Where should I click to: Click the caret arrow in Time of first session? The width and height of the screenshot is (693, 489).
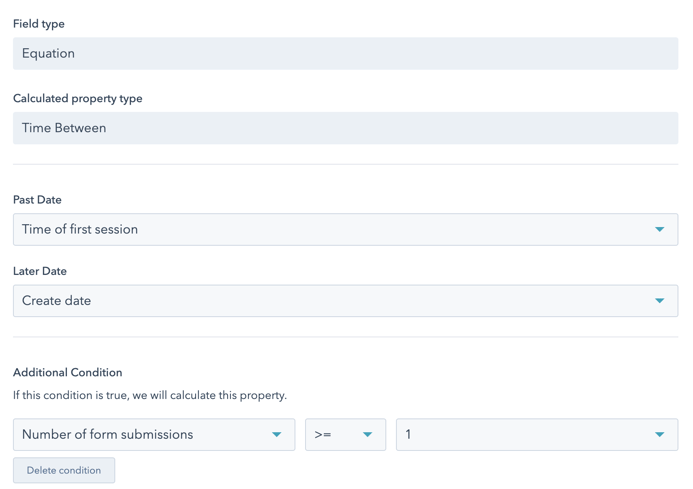point(659,229)
